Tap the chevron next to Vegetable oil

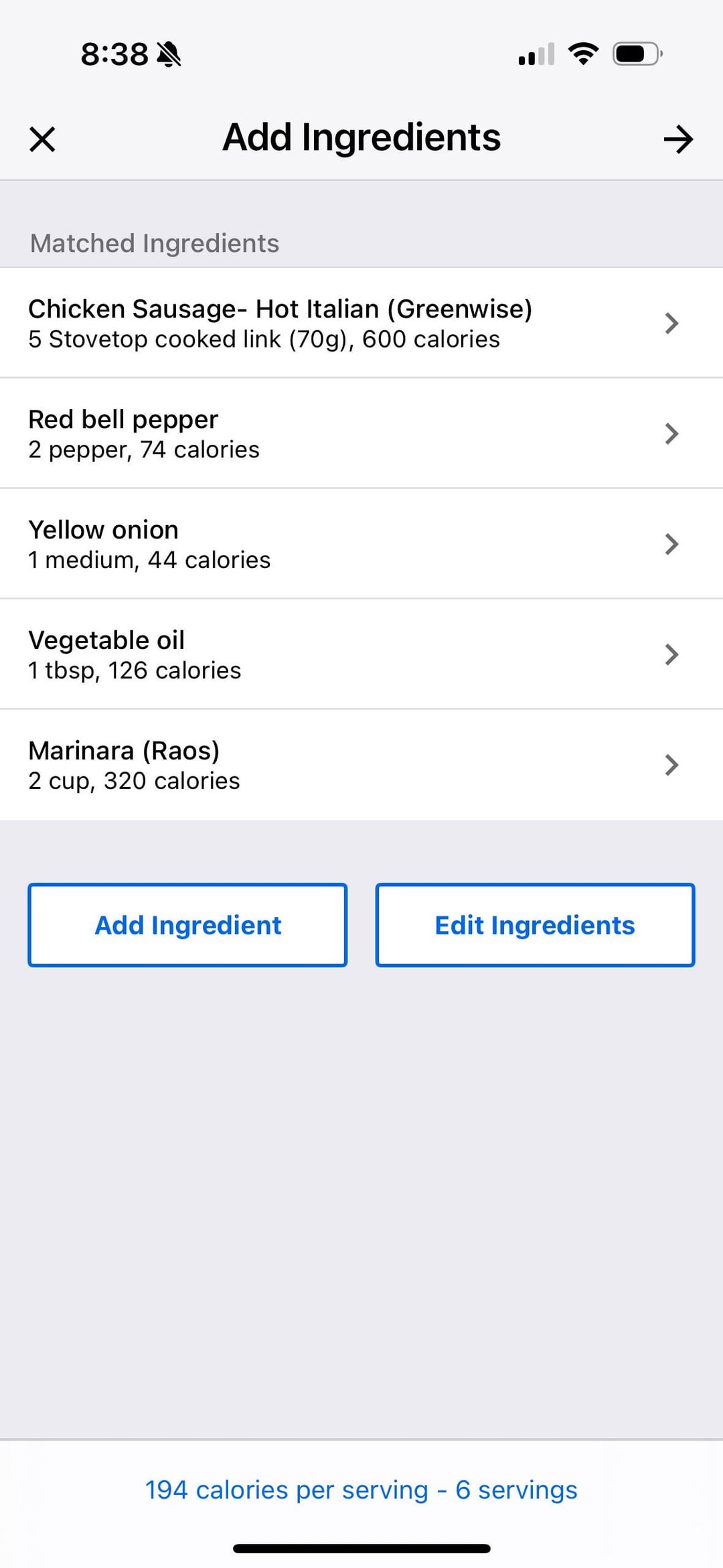pos(671,654)
